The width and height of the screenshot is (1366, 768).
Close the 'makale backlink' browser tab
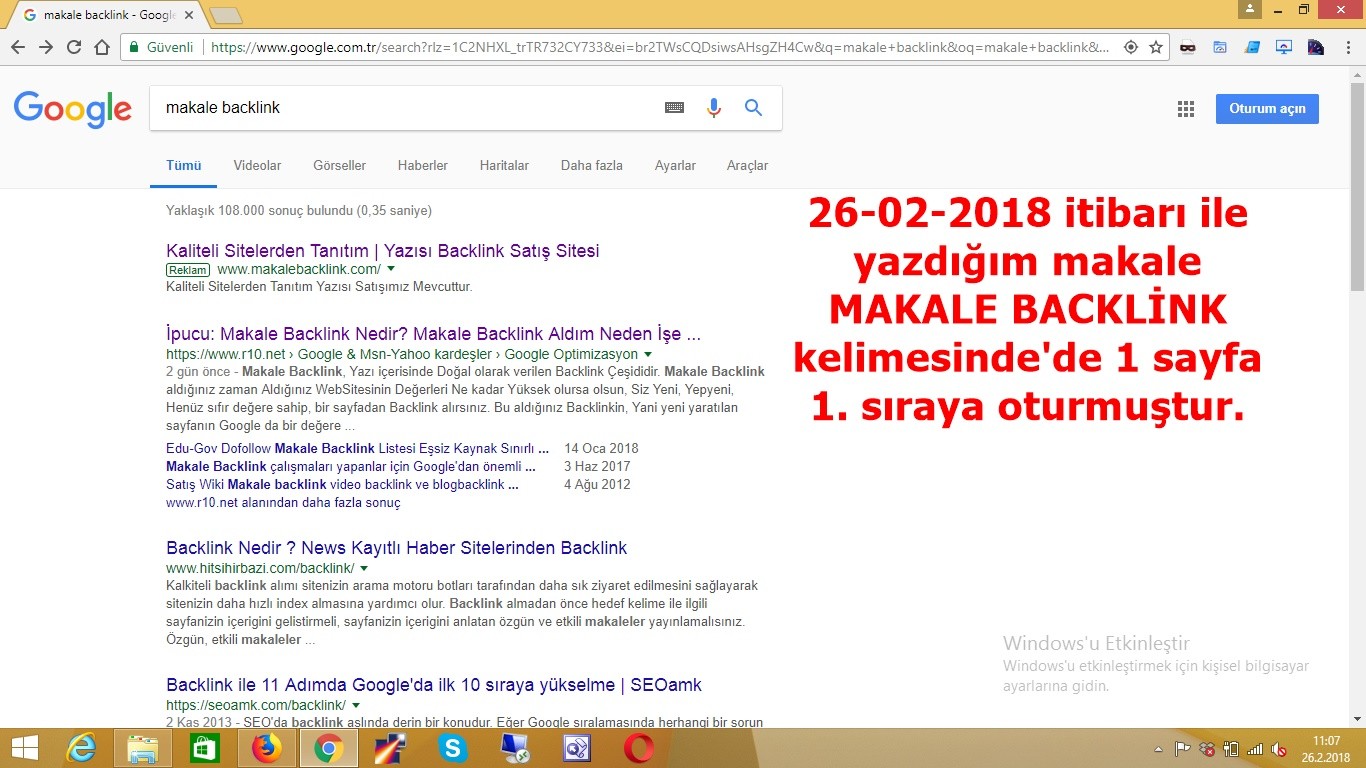[x=189, y=15]
